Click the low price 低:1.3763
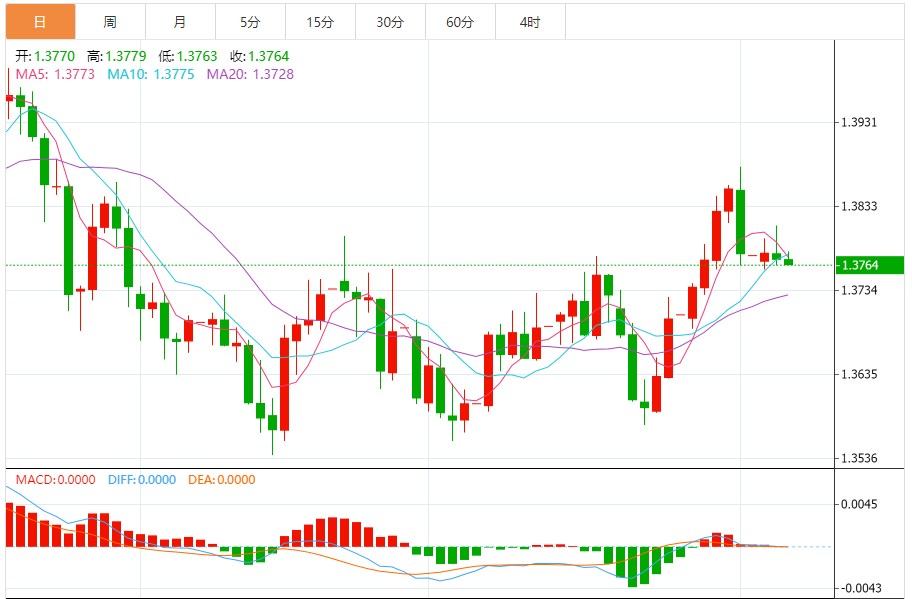This screenshot has width=912, height=599. click(188, 56)
